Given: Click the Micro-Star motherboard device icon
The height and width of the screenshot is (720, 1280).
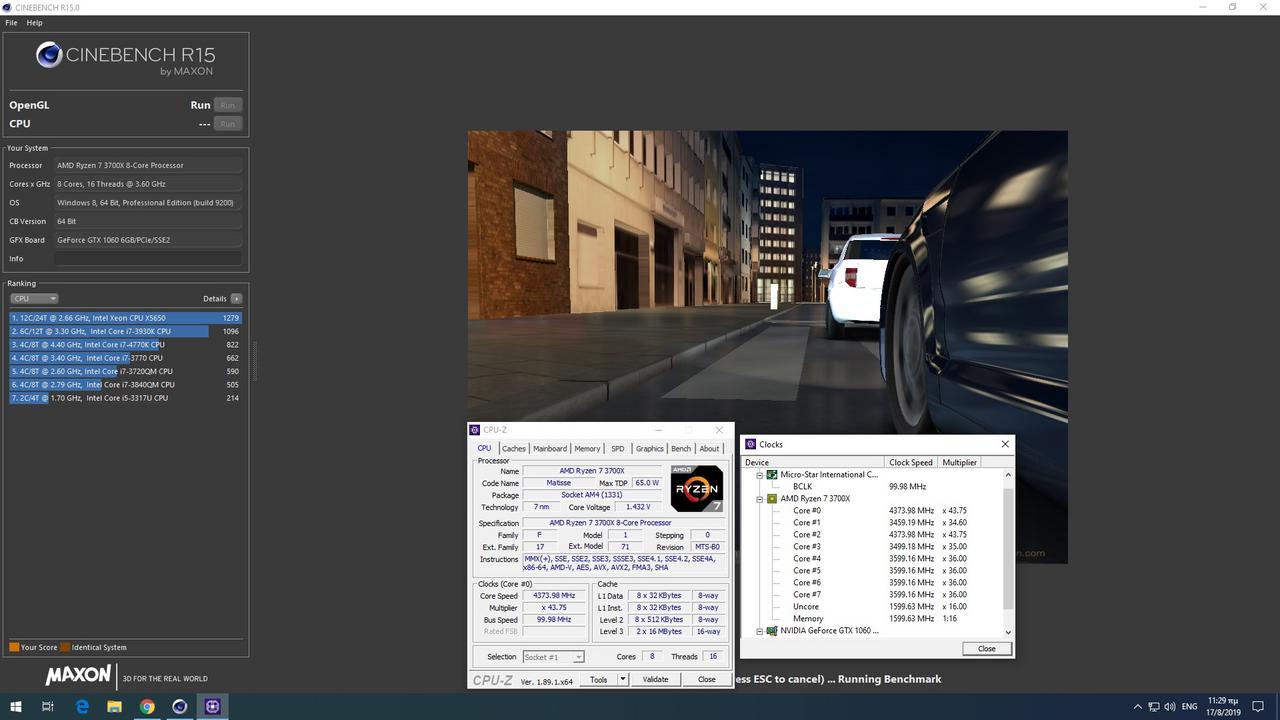Looking at the screenshot, I should 772,475.
